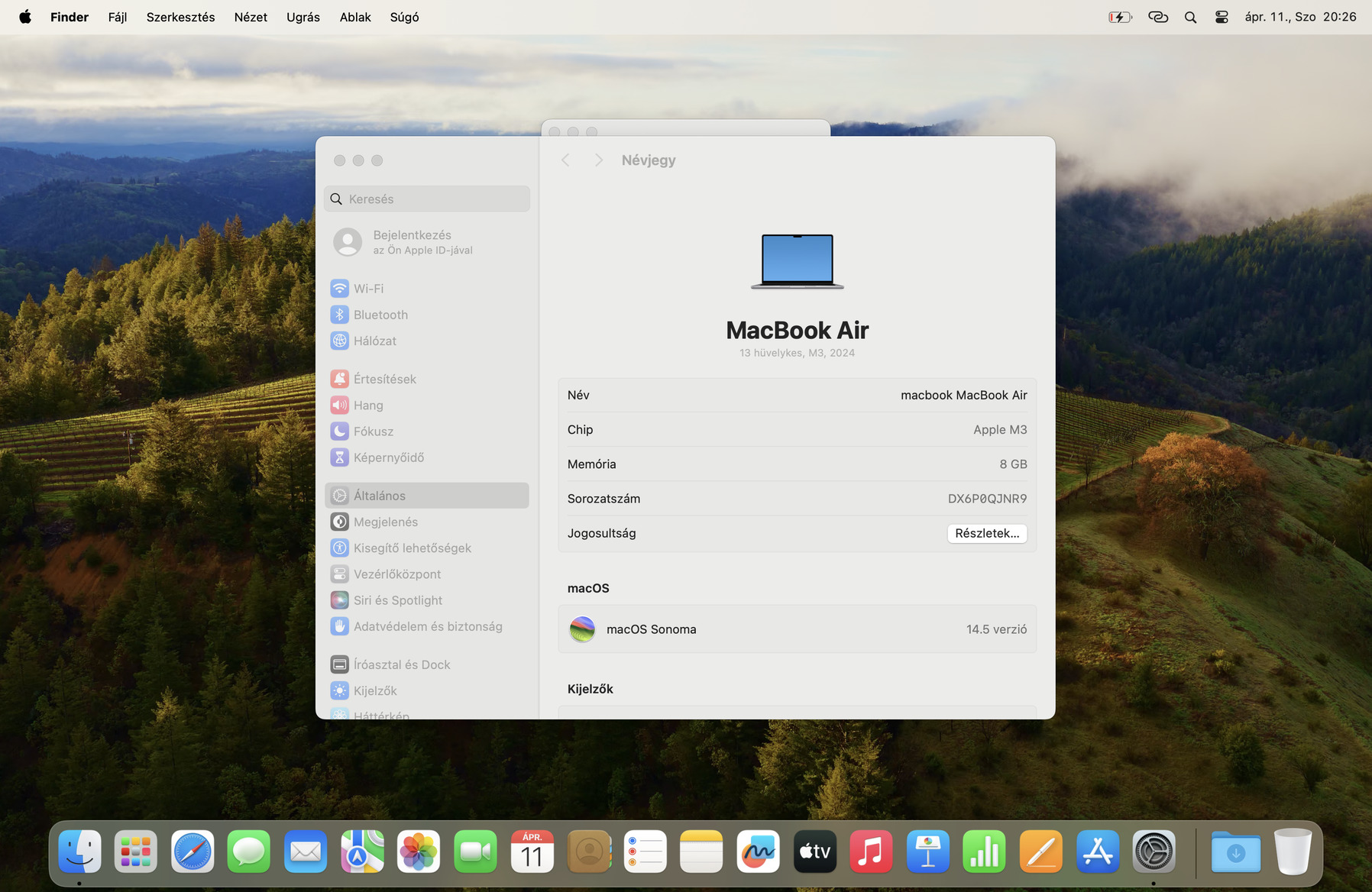This screenshot has width=1372, height=892.
Task: Open Siri és Spotlight icon
Action: 339,600
